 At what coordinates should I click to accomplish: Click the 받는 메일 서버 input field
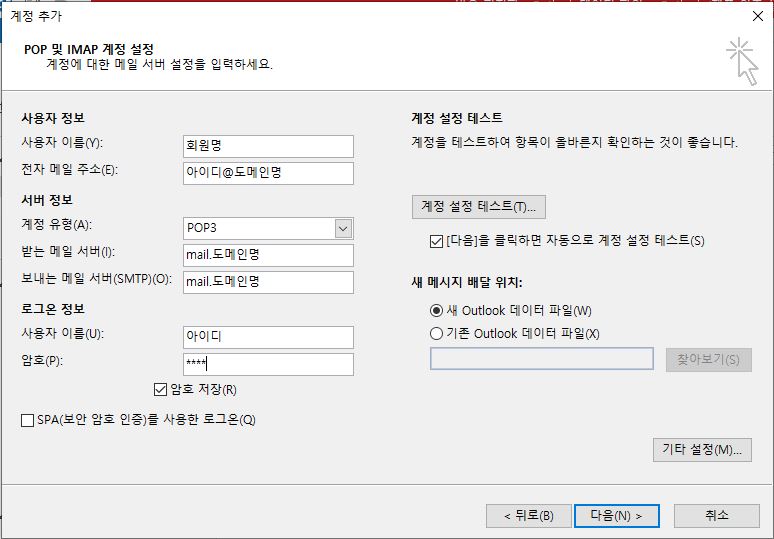point(269,255)
